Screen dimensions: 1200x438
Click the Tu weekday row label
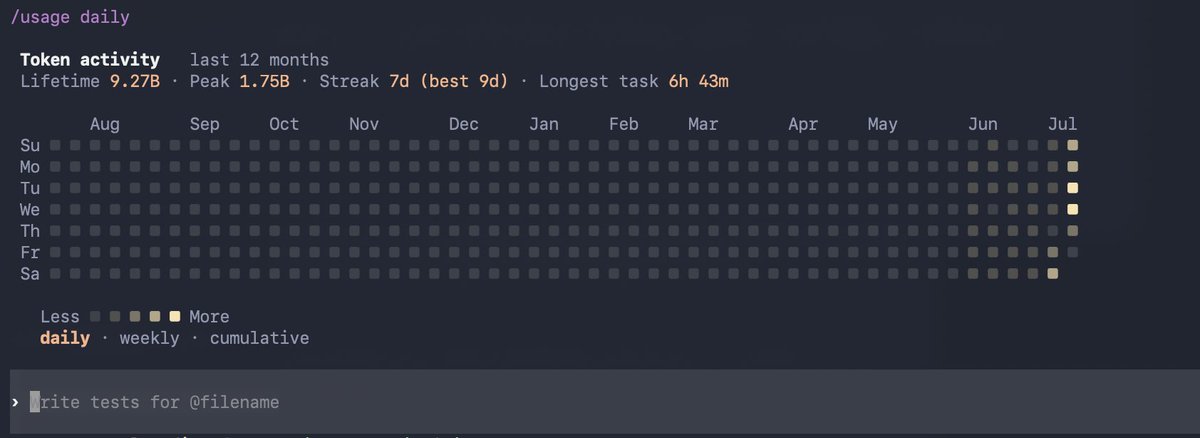[30, 188]
